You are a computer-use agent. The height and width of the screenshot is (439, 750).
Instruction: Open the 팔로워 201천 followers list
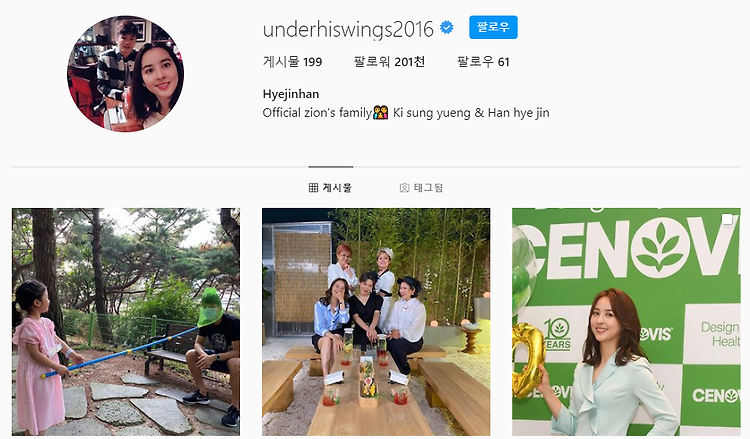tap(389, 62)
